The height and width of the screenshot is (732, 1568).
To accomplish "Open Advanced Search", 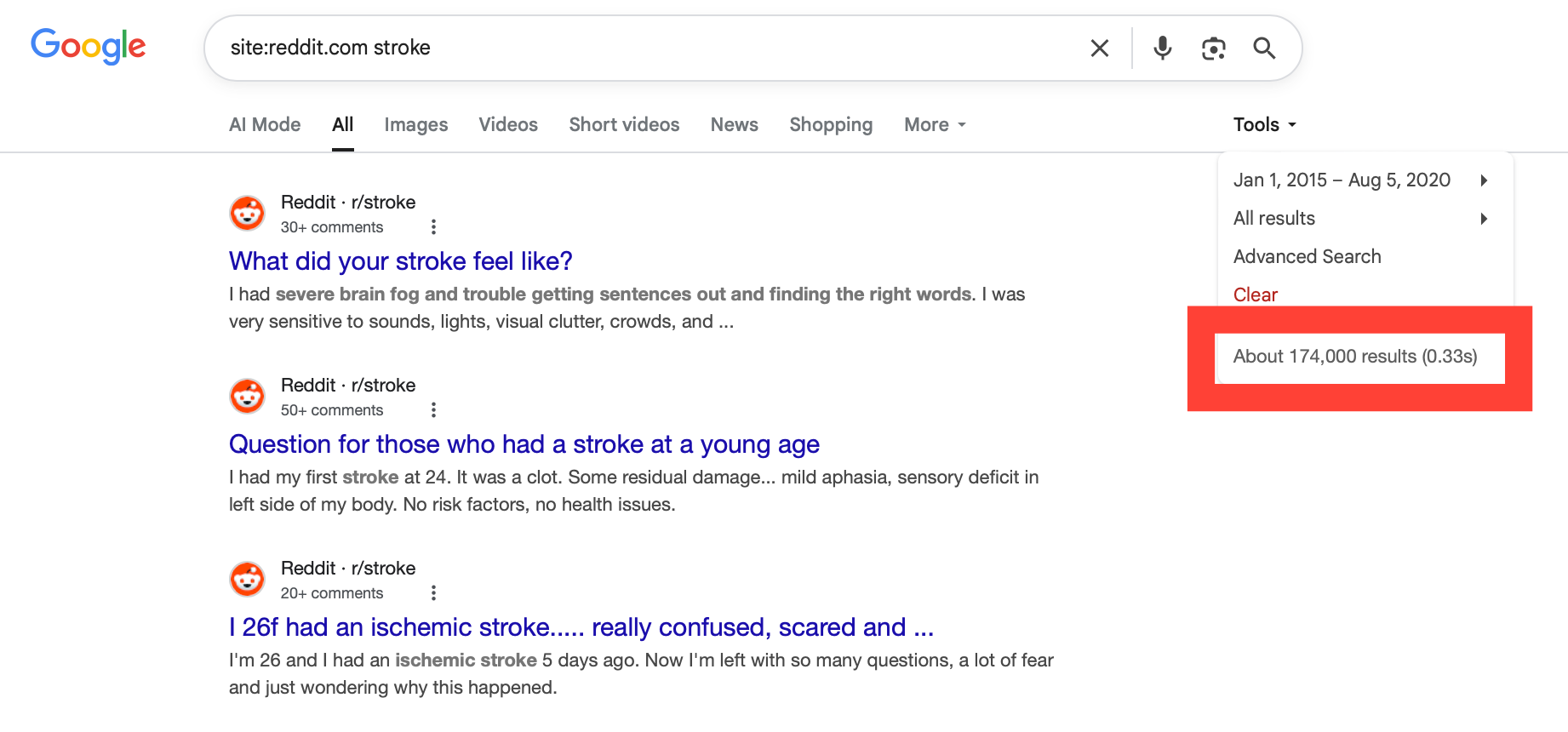I will (1308, 256).
